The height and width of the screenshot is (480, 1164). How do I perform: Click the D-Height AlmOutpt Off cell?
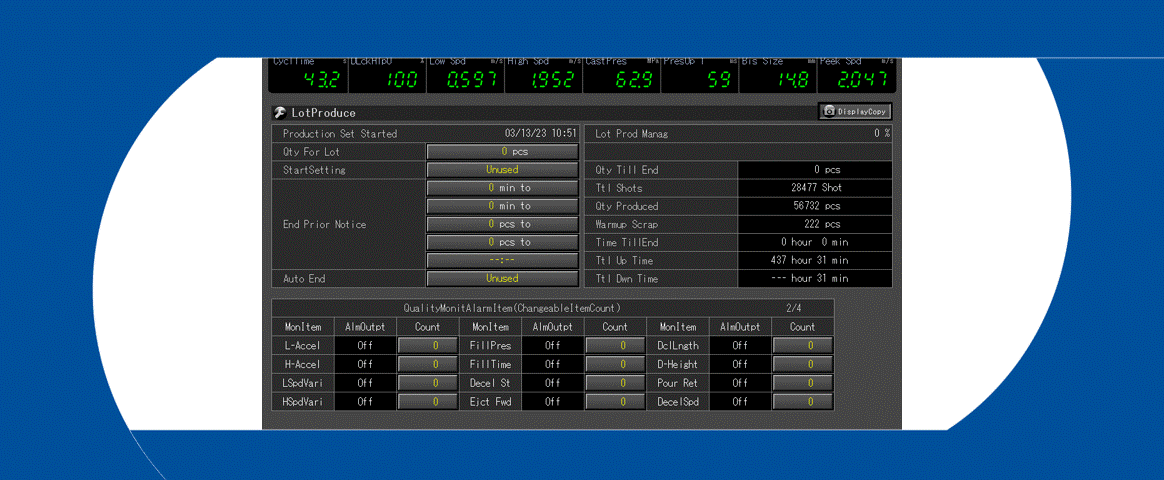pyautogui.click(x=740, y=364)
